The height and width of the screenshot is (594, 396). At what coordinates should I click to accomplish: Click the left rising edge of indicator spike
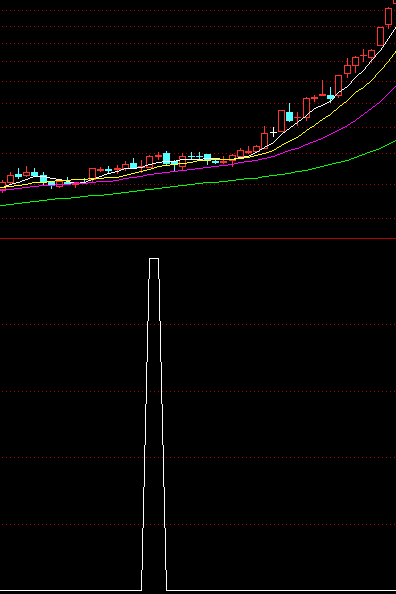(146, 424)
